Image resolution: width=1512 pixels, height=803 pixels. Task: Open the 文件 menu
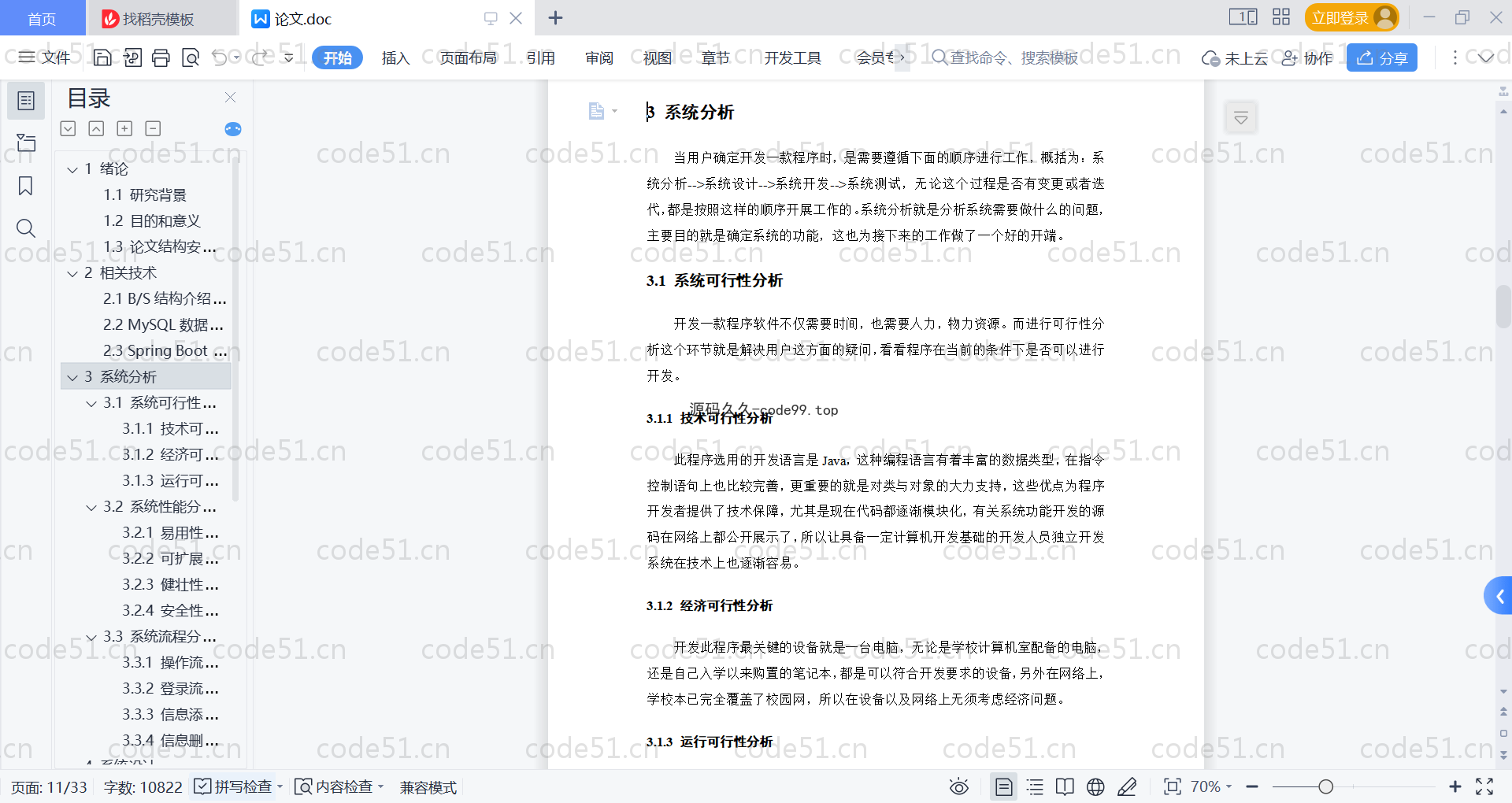coord(45,57)
